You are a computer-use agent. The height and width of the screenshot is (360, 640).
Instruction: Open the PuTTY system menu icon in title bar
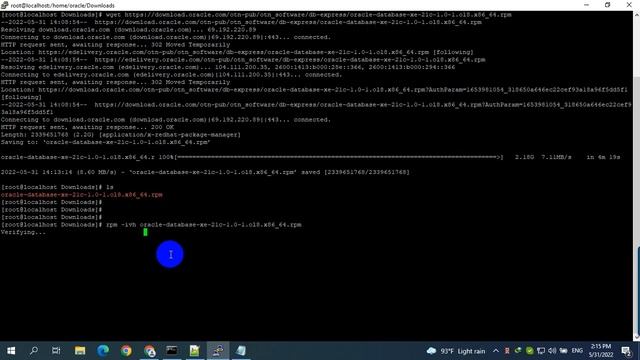pyautogui.click(x=4, y=5)
